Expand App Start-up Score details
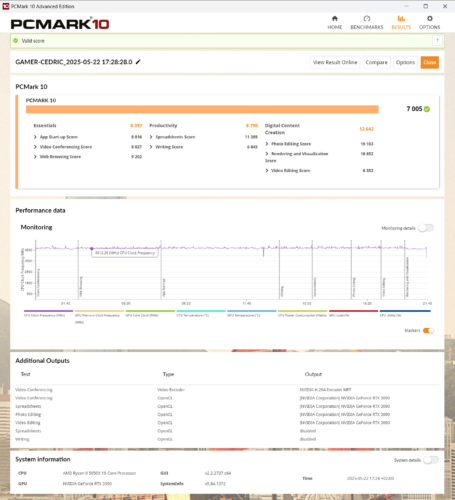This screenshot has width=455, height=500. coord(35,137)
